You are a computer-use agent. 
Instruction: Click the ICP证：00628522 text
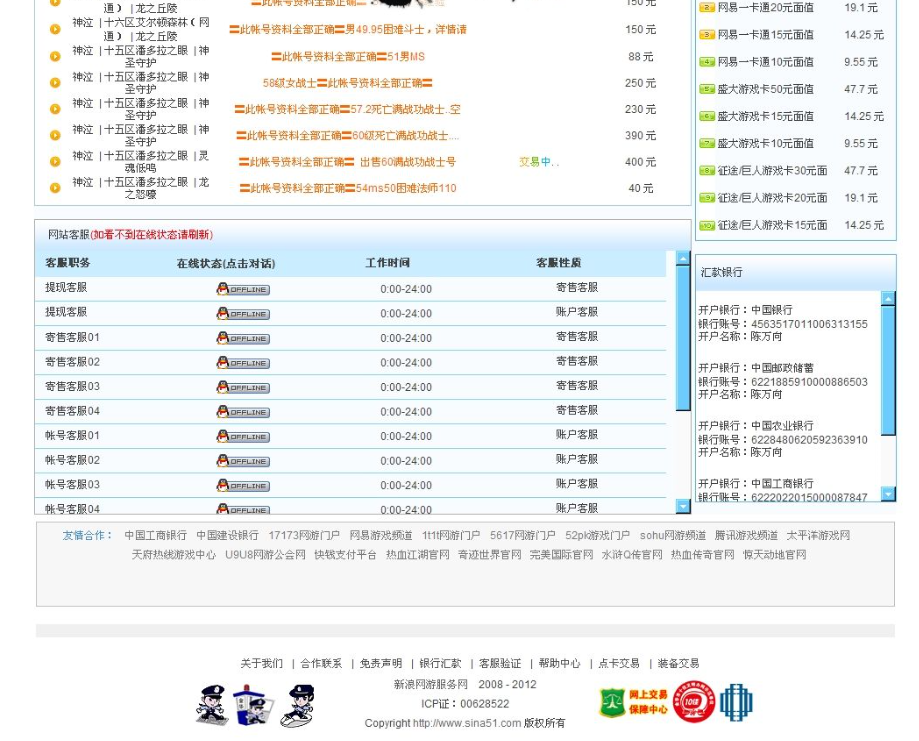pyautogui.click(x=465, y=703)
